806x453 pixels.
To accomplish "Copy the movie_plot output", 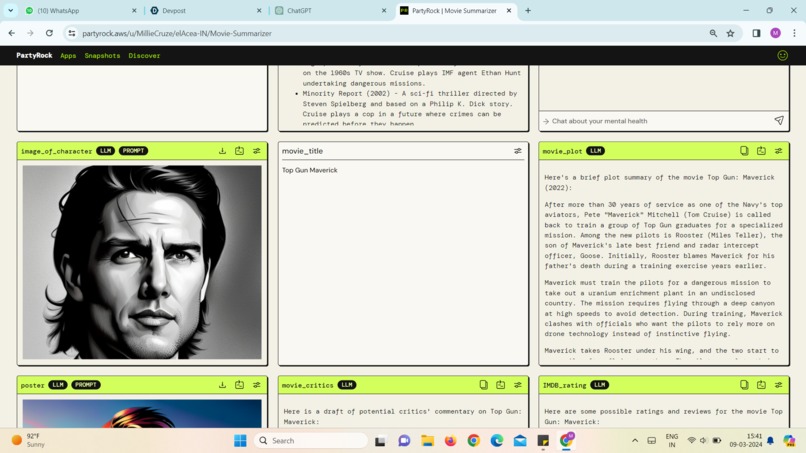I will (744, 151).
